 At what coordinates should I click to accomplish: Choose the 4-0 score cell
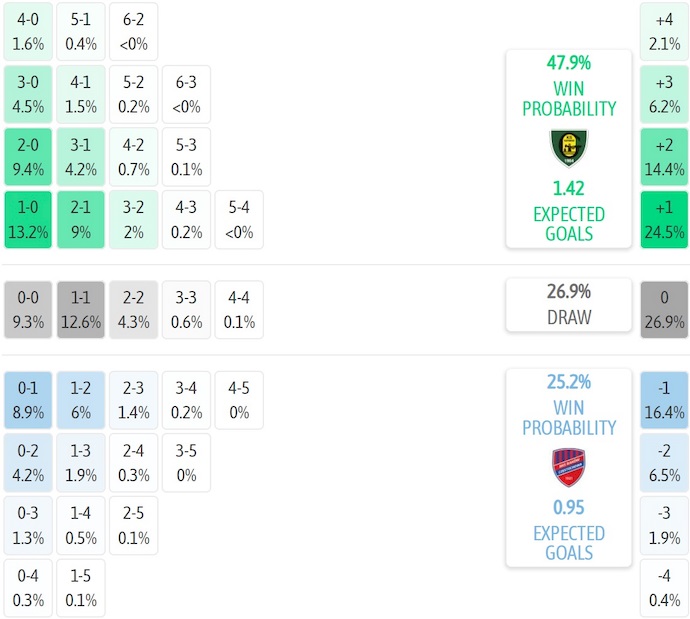tap(28, 32)
